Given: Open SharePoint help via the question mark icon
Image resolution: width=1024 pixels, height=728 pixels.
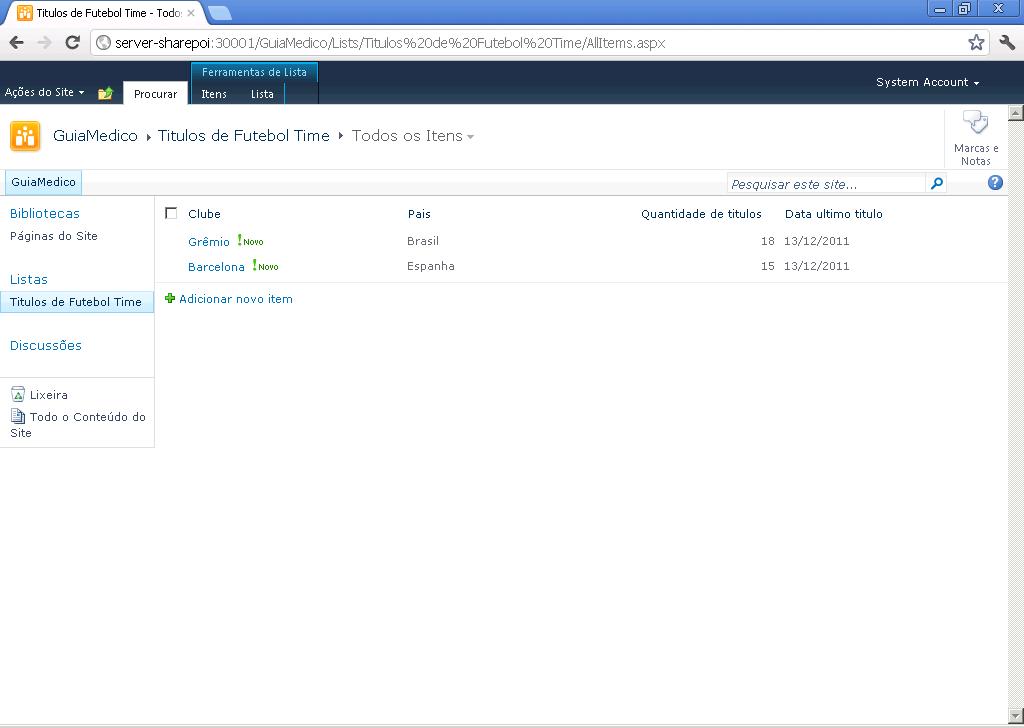Looking at the screenshot, I should click(x=994, y=182).
